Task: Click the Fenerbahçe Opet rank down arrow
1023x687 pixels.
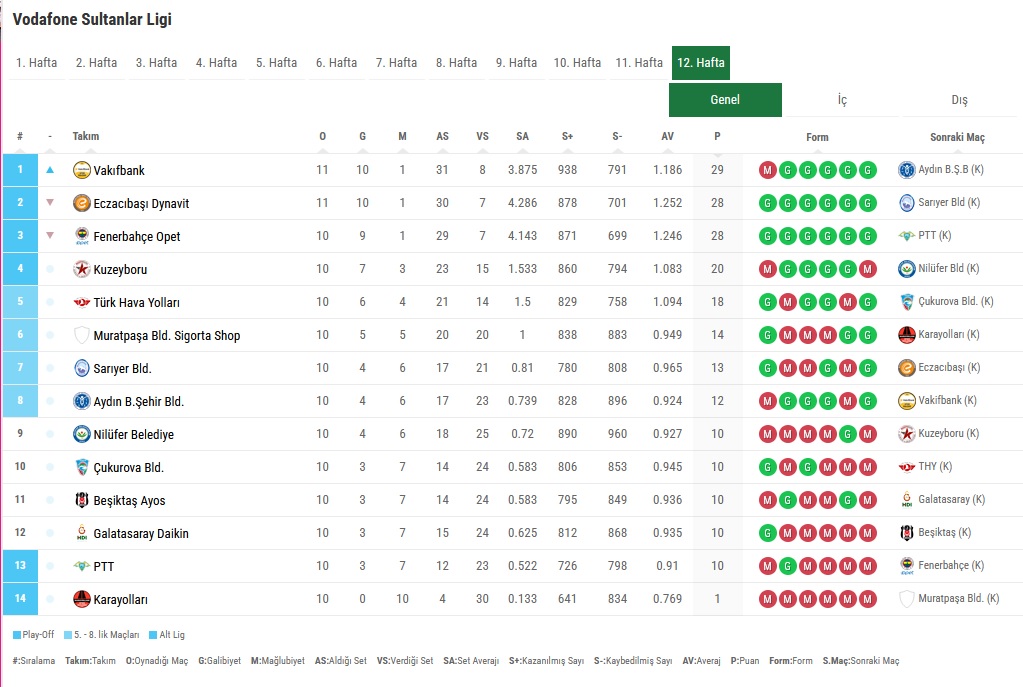Action: coord(50,236)
